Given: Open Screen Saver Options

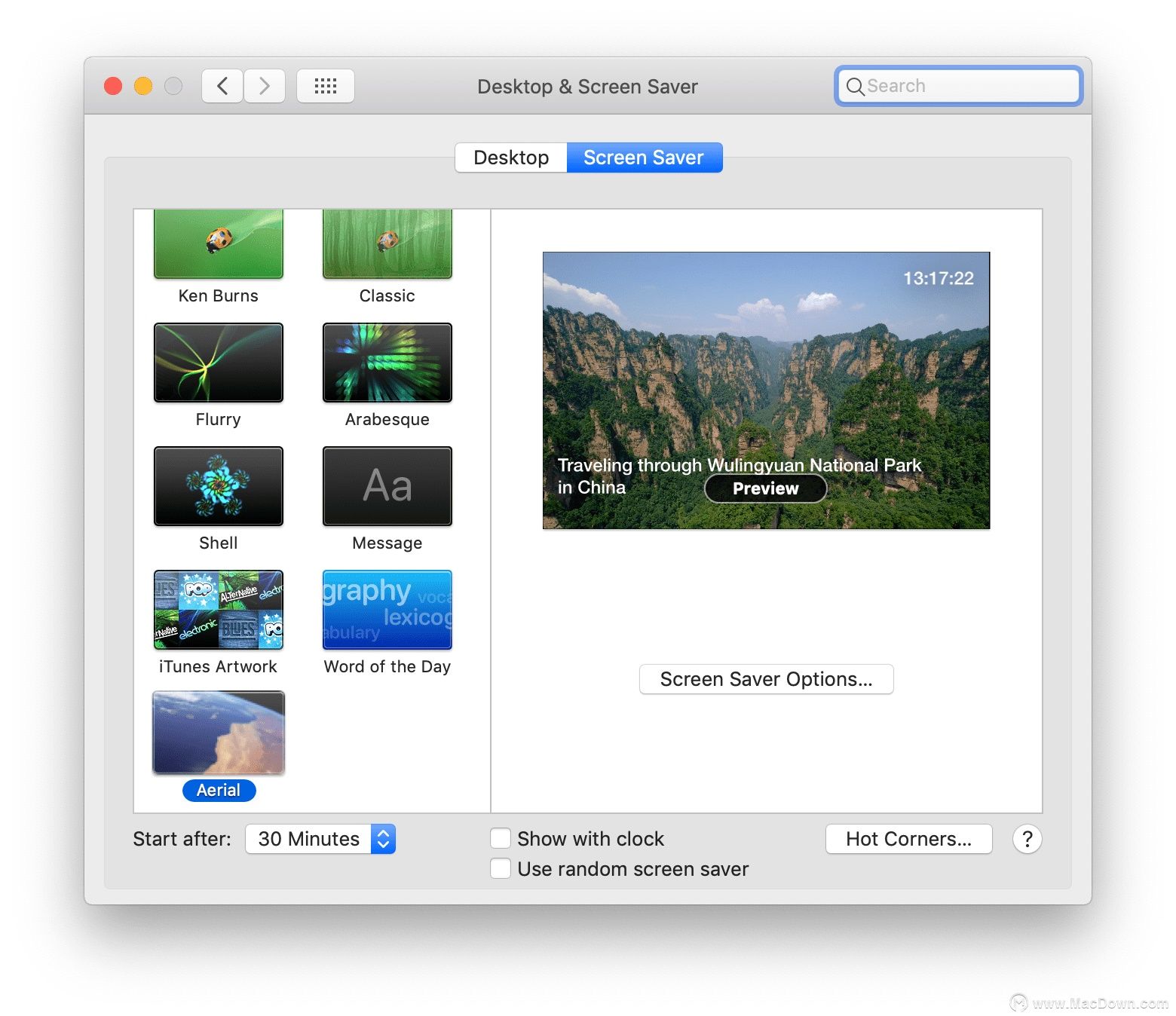Looking at the screenshot, I should 766,679.
